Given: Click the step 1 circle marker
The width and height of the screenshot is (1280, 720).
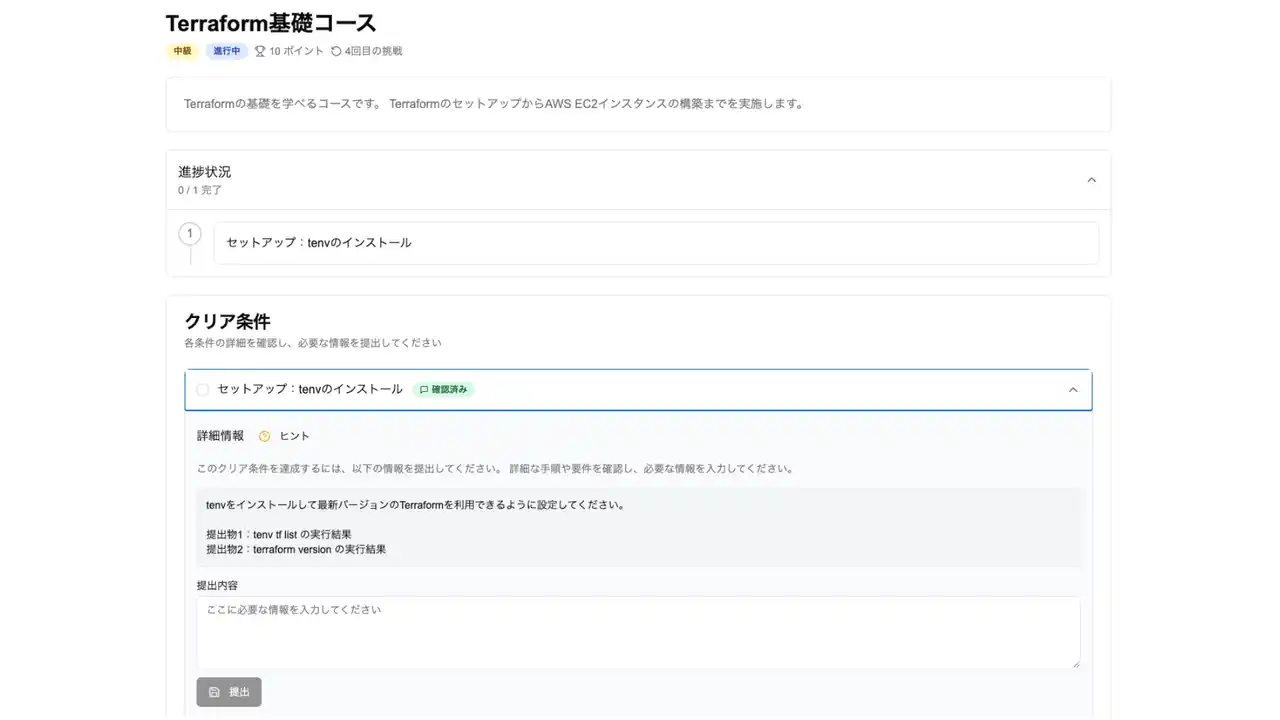Looking at the screenshot, I should (190, 234).
